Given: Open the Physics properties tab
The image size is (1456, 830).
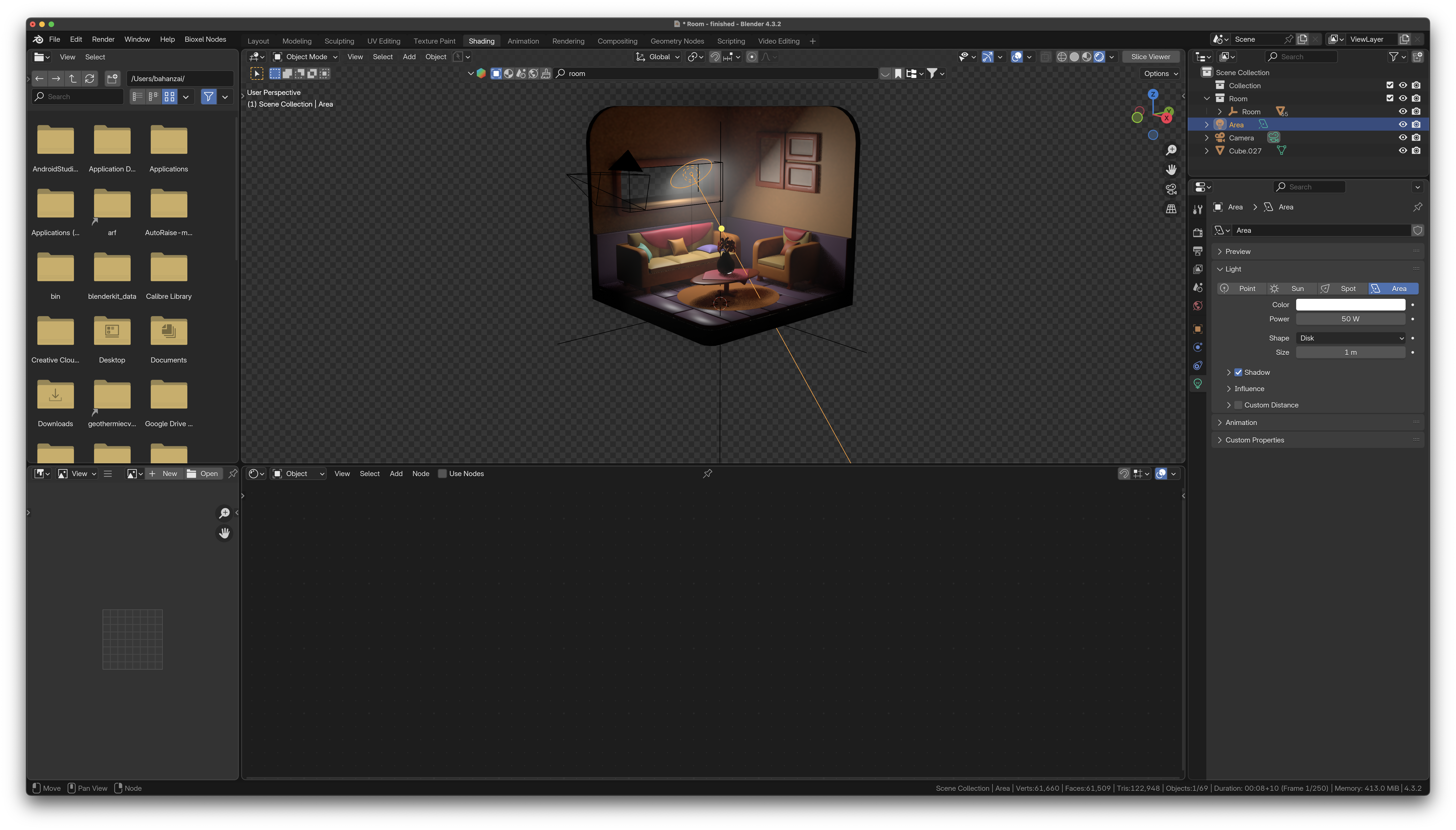Looking at the screenshot, I should [1198, 347].
